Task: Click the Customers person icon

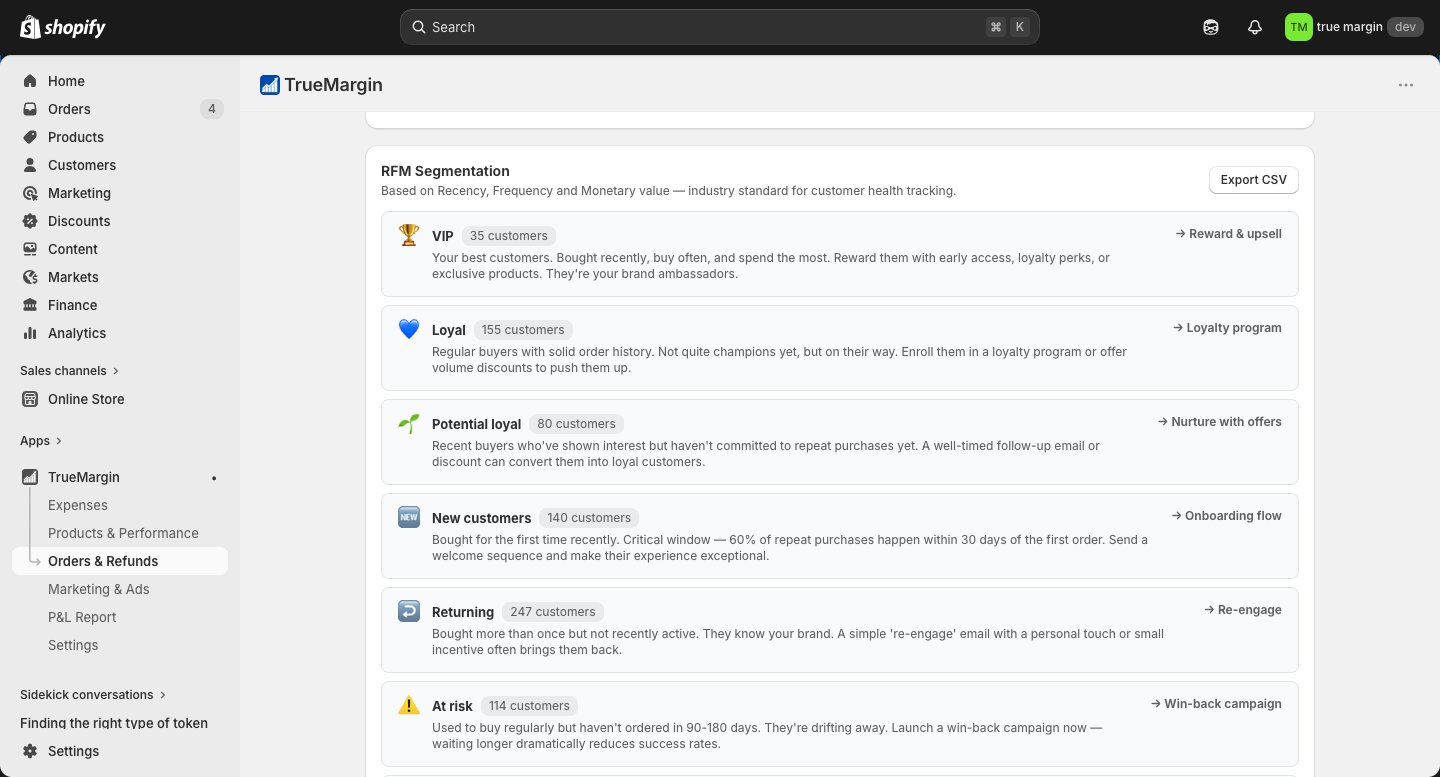Action: tap(30, 165)
